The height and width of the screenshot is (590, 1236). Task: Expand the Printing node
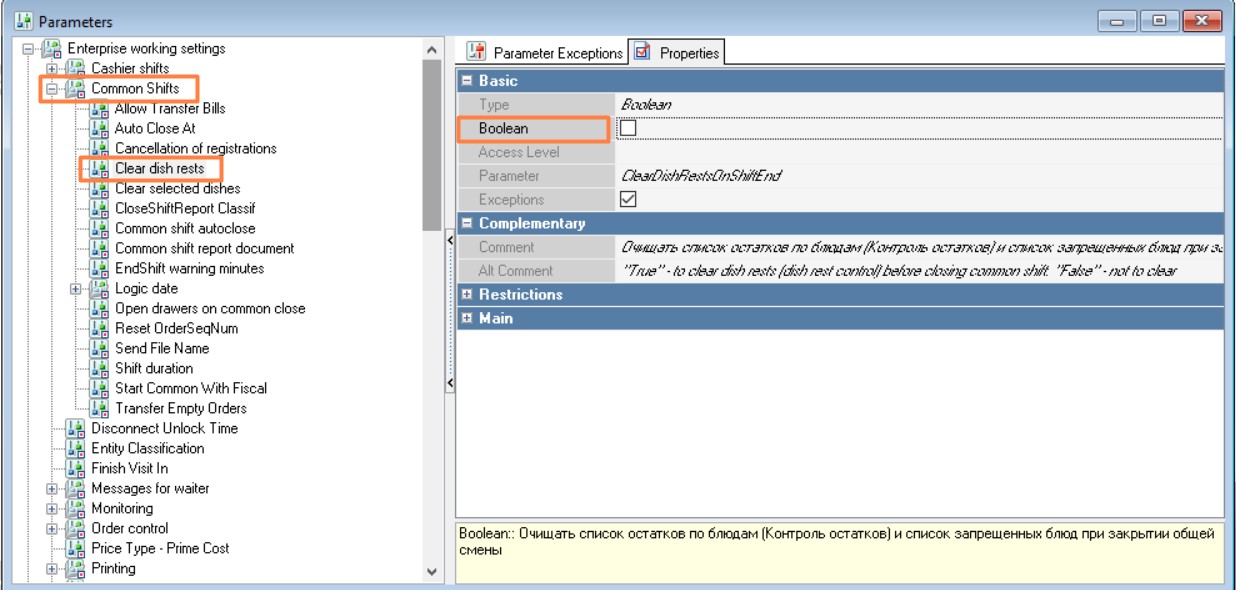(53, 568)
